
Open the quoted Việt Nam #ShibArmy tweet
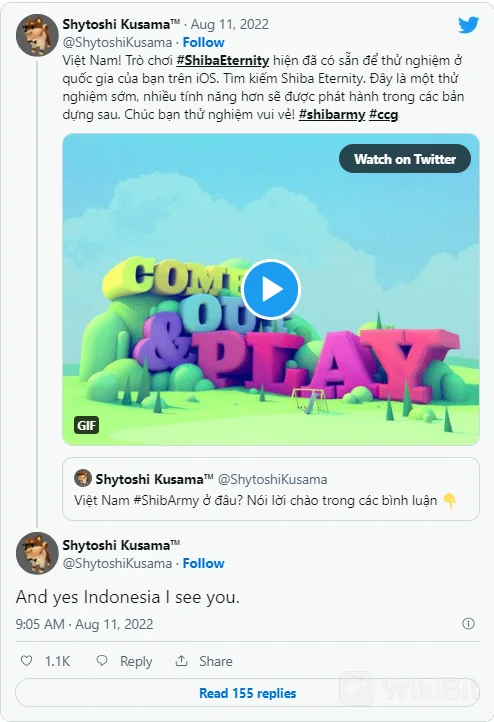coord(271,489)
